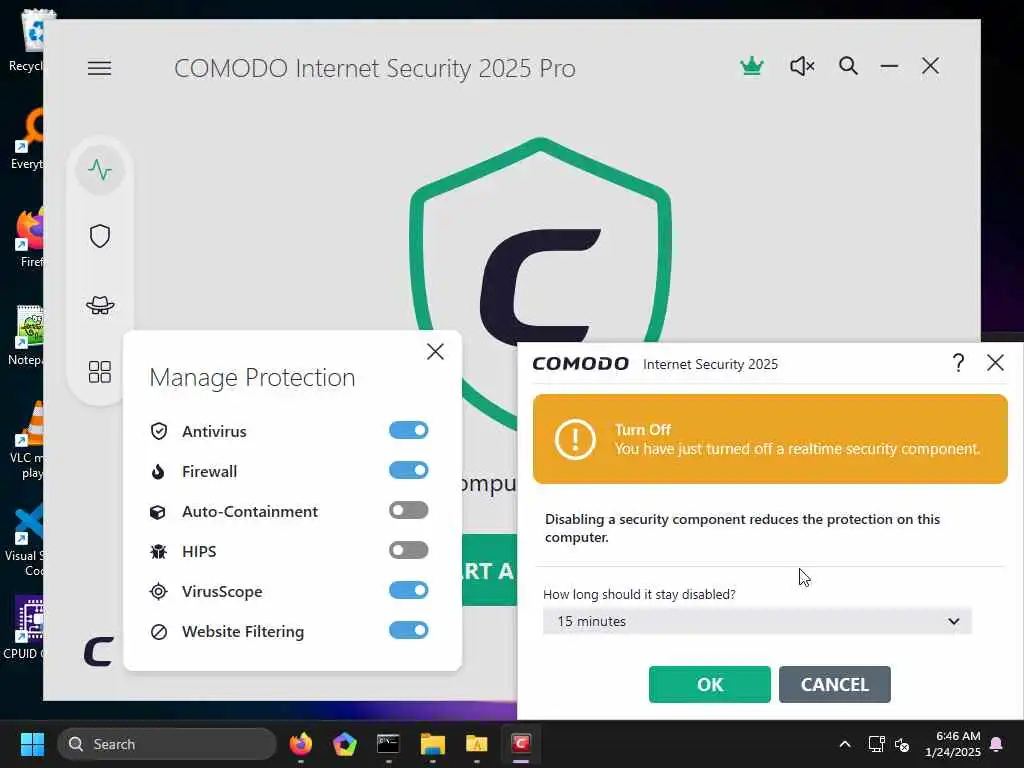Click the Website Filtering blocked-circle icon

(159, 632)
